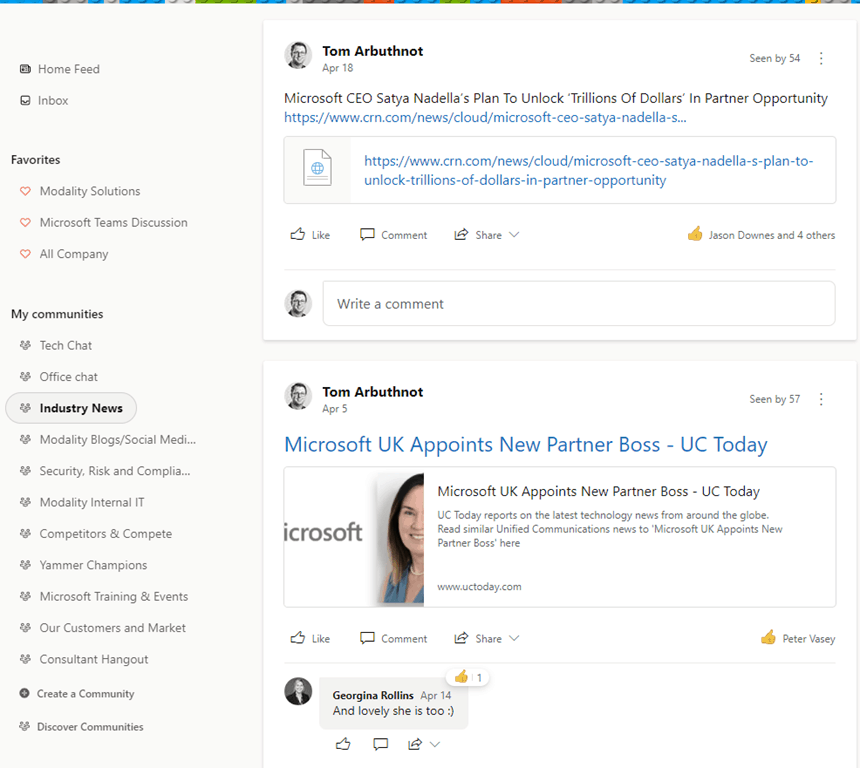Expand Share dropdown on the Satya Nadella post
The height and width of the screenshot is (768, 860).
click(514, 235)
